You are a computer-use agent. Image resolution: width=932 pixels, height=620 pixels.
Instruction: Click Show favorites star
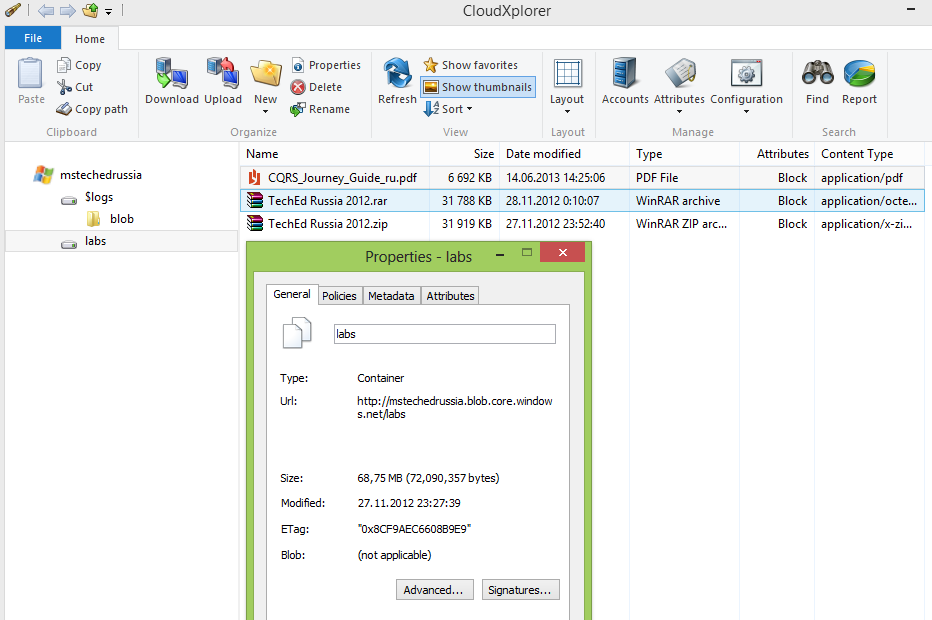(430, 65)
